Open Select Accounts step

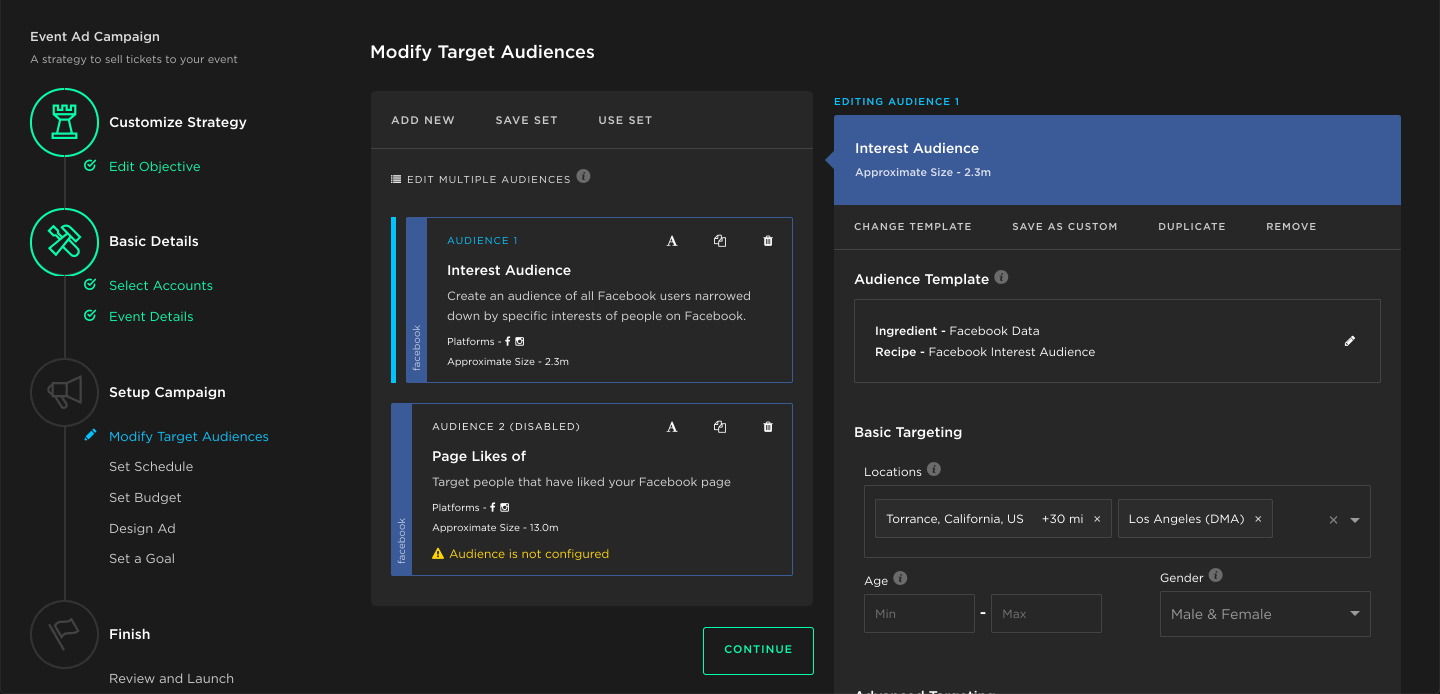pyautogui.click(x=161, y=285)
